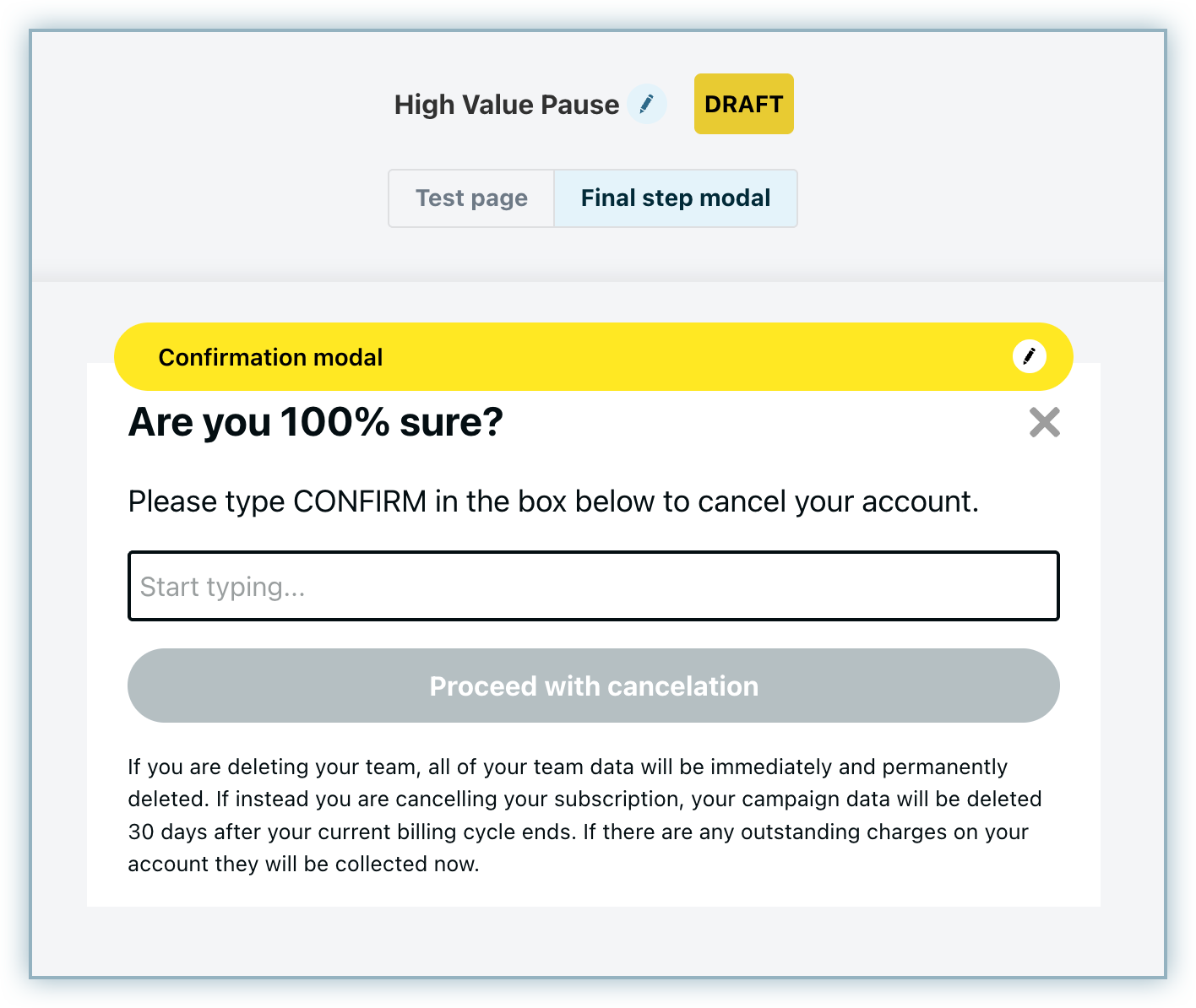Edit the Confirmation modal via its pencil icon
This screenshot has height=1008, width=1196.
[x=1029, y=356]
